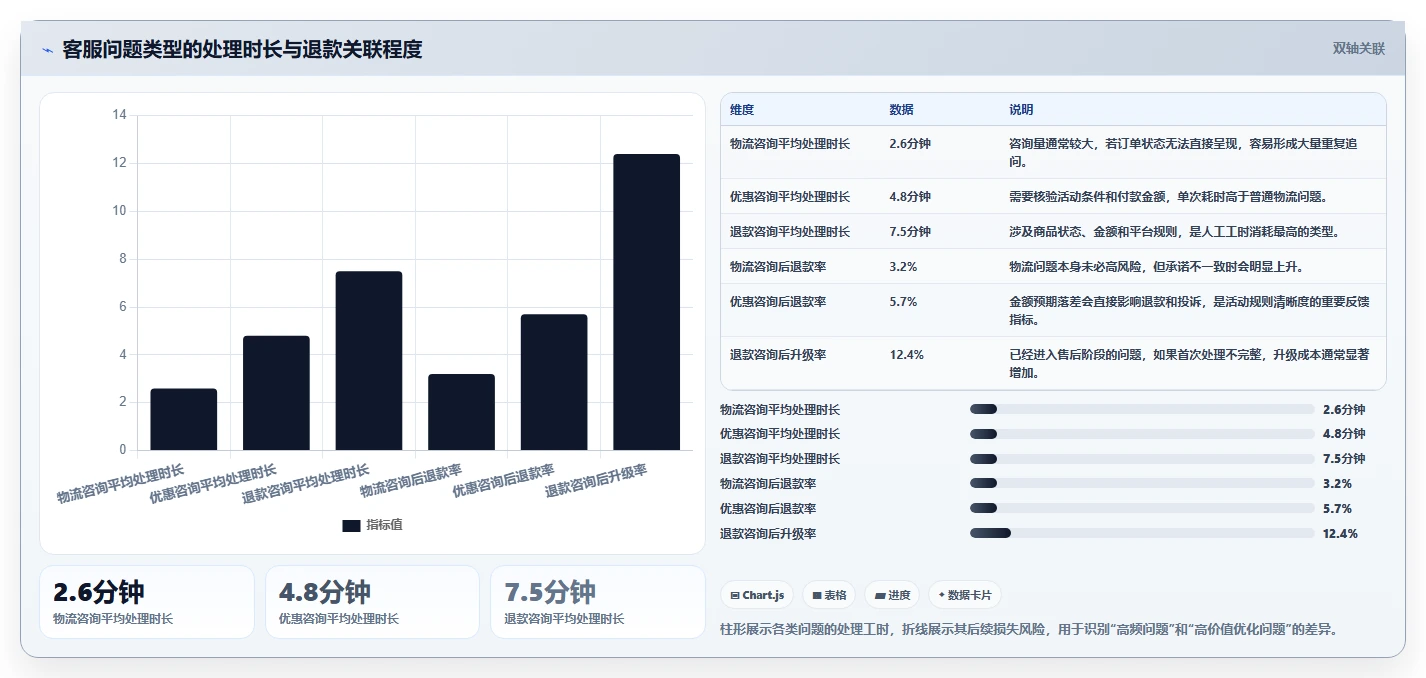Open the 2.6分钟 物流咨询 summary card
This screenshot has width=1426, height=678.
pyautogui.click(x=147, y=602)
